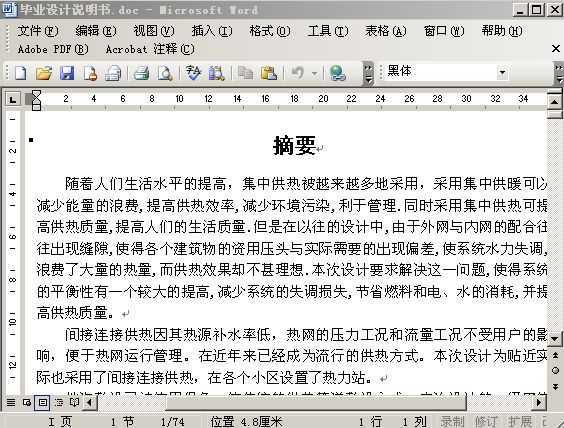Insert hyperlink using the globe icon
This screenshot has height=428, width=564.
(x=337, y=73)
